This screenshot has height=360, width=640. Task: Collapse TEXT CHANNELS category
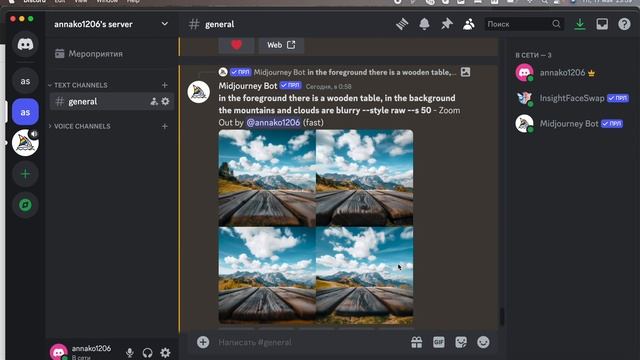(x=78, y=85)
